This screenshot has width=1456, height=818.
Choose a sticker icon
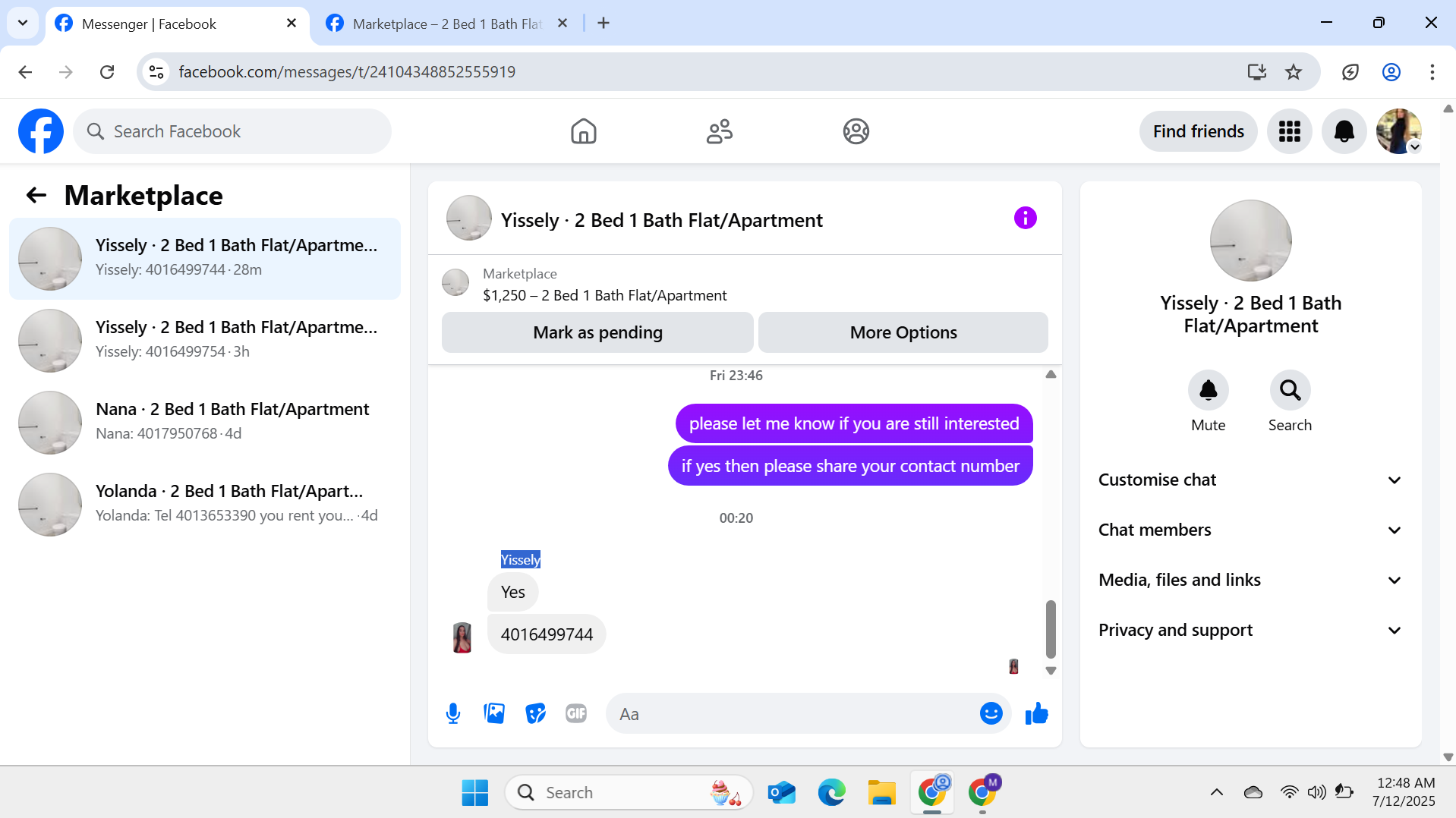pos(535,713)
